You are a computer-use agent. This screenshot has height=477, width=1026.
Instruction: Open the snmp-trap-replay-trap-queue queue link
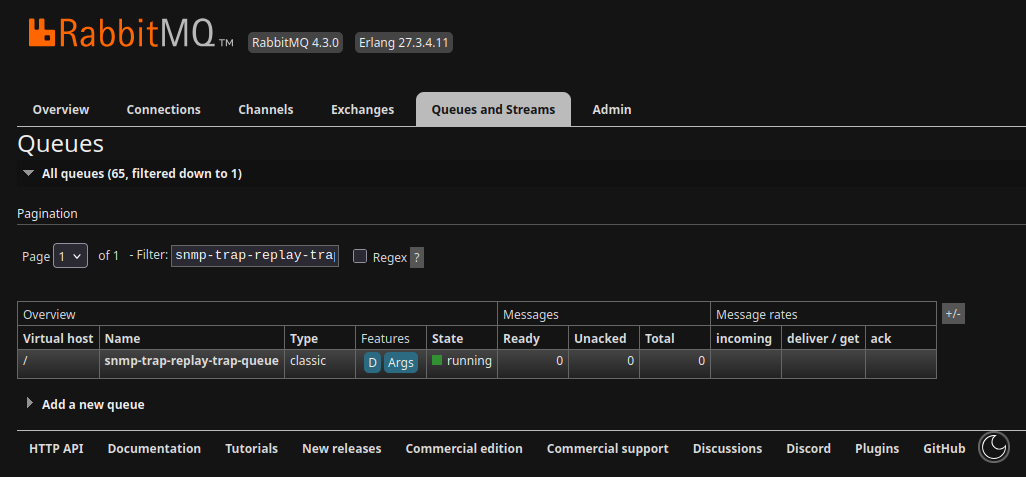tap(192, 361)
